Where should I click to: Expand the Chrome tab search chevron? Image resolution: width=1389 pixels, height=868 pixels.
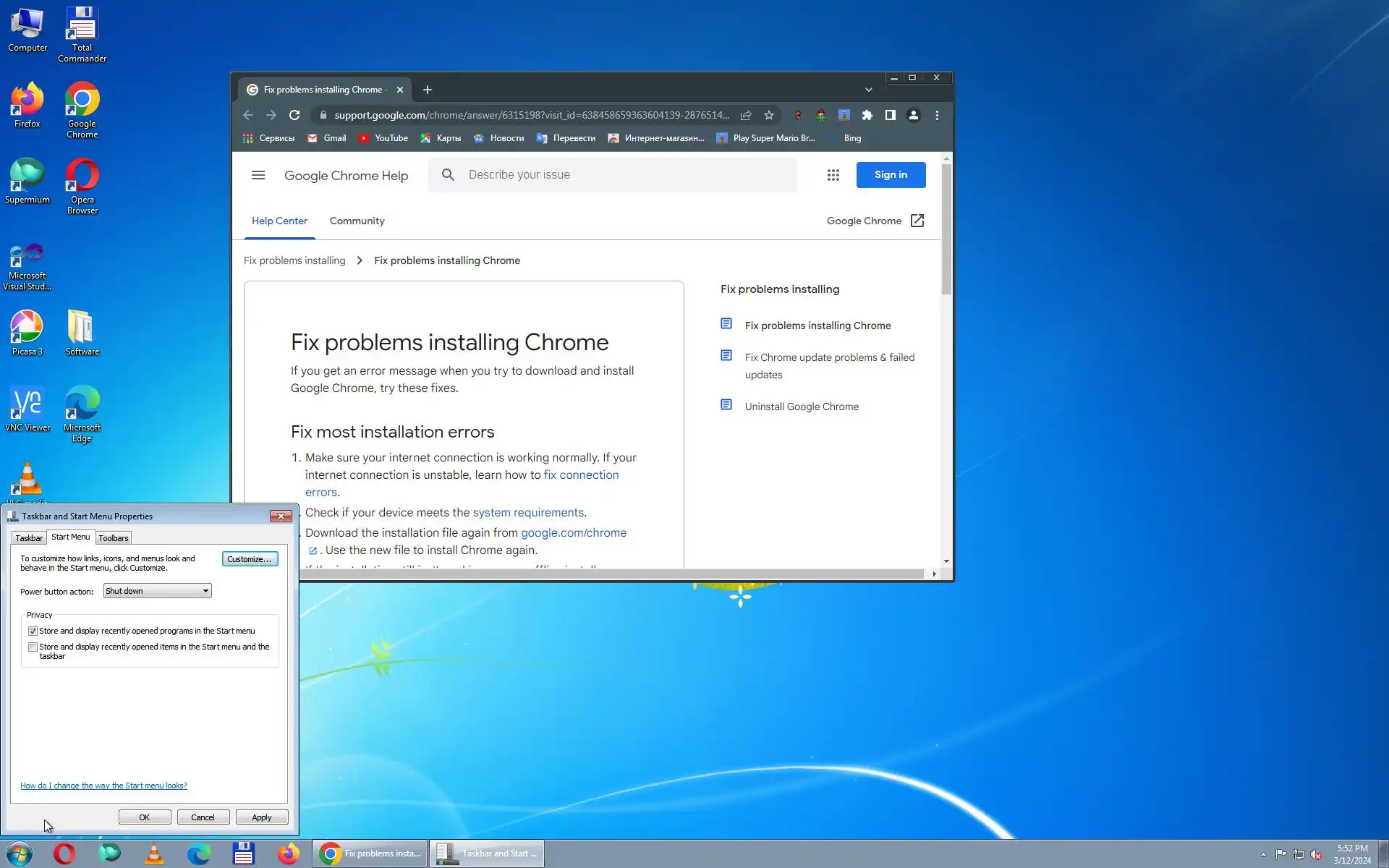tap(868, 90)
